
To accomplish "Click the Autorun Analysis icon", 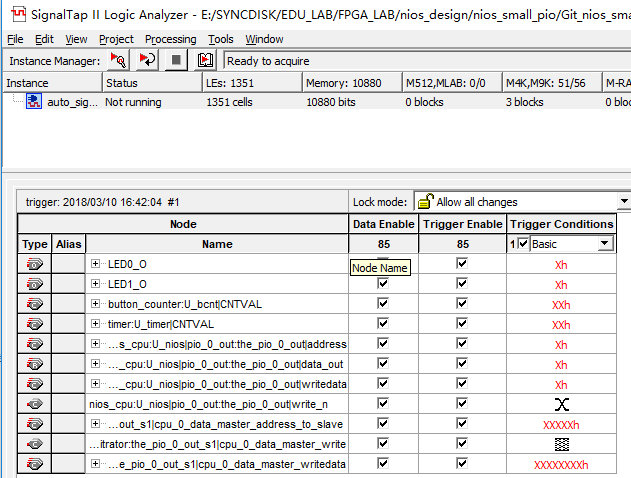I will pyautogui.click(x=147, y=60).
